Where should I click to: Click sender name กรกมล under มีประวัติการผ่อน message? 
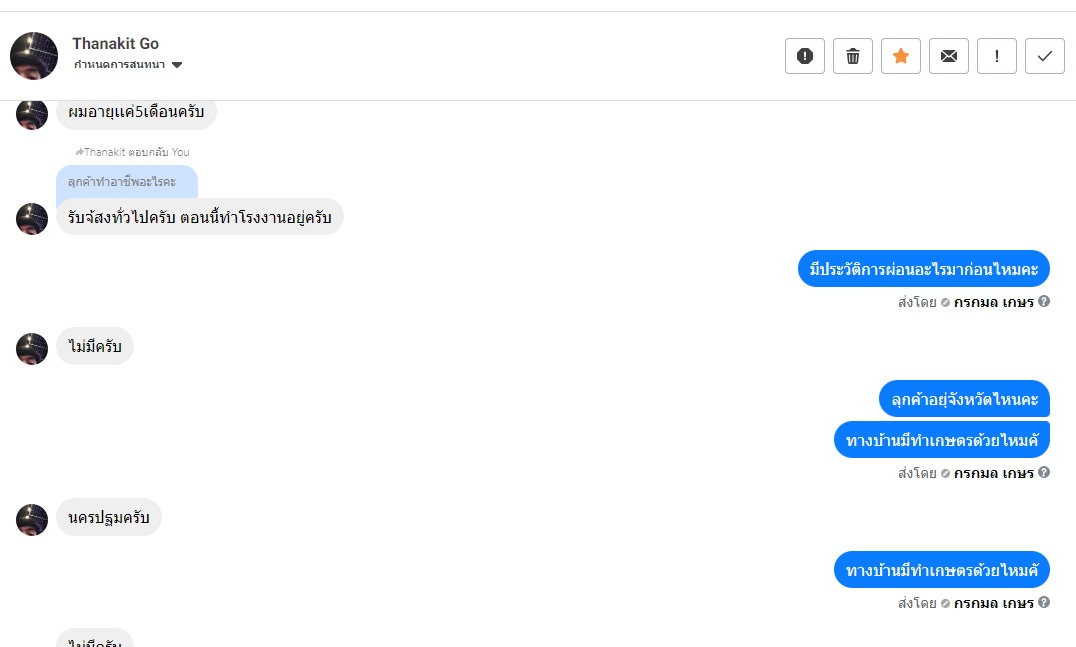point(993,302)
